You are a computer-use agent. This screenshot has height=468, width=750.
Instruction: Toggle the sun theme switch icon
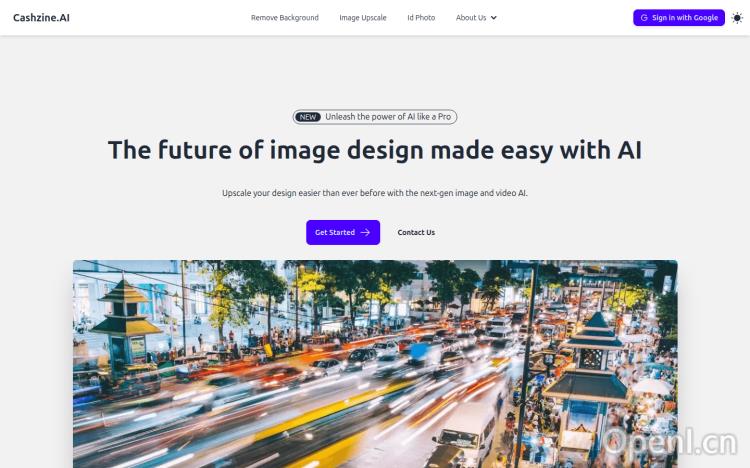click(x=737, y=18)
